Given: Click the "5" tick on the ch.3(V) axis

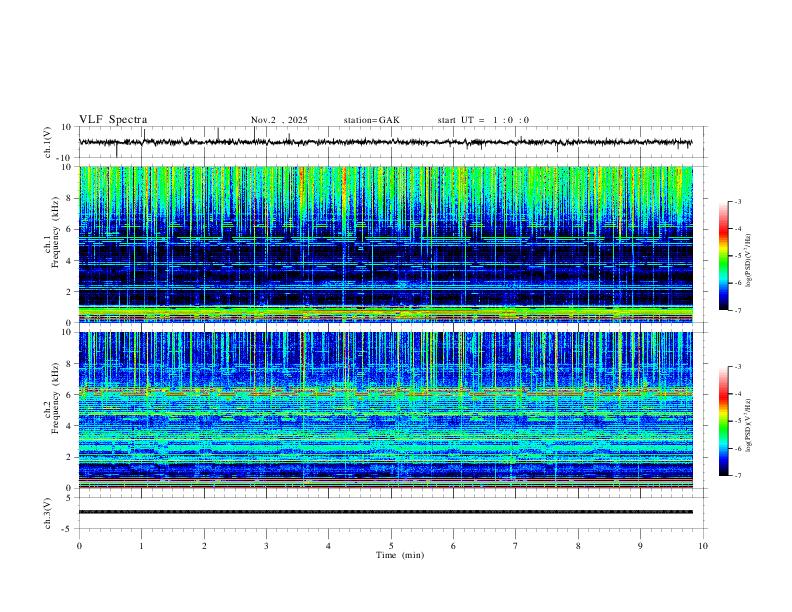Looking at the screenshot, I should click(70, 498).
